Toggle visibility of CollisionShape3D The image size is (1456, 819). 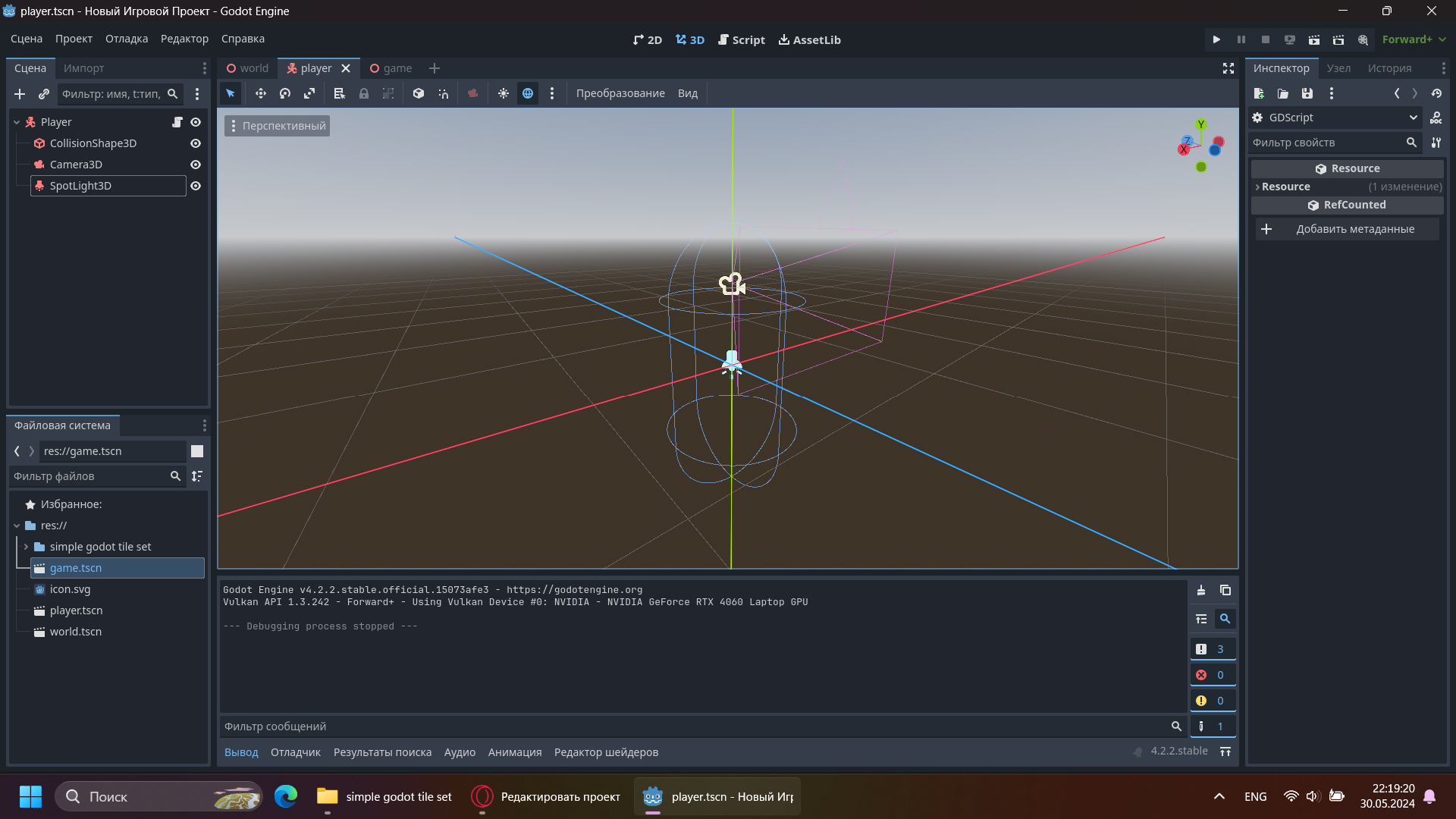(x=195, y=143)
